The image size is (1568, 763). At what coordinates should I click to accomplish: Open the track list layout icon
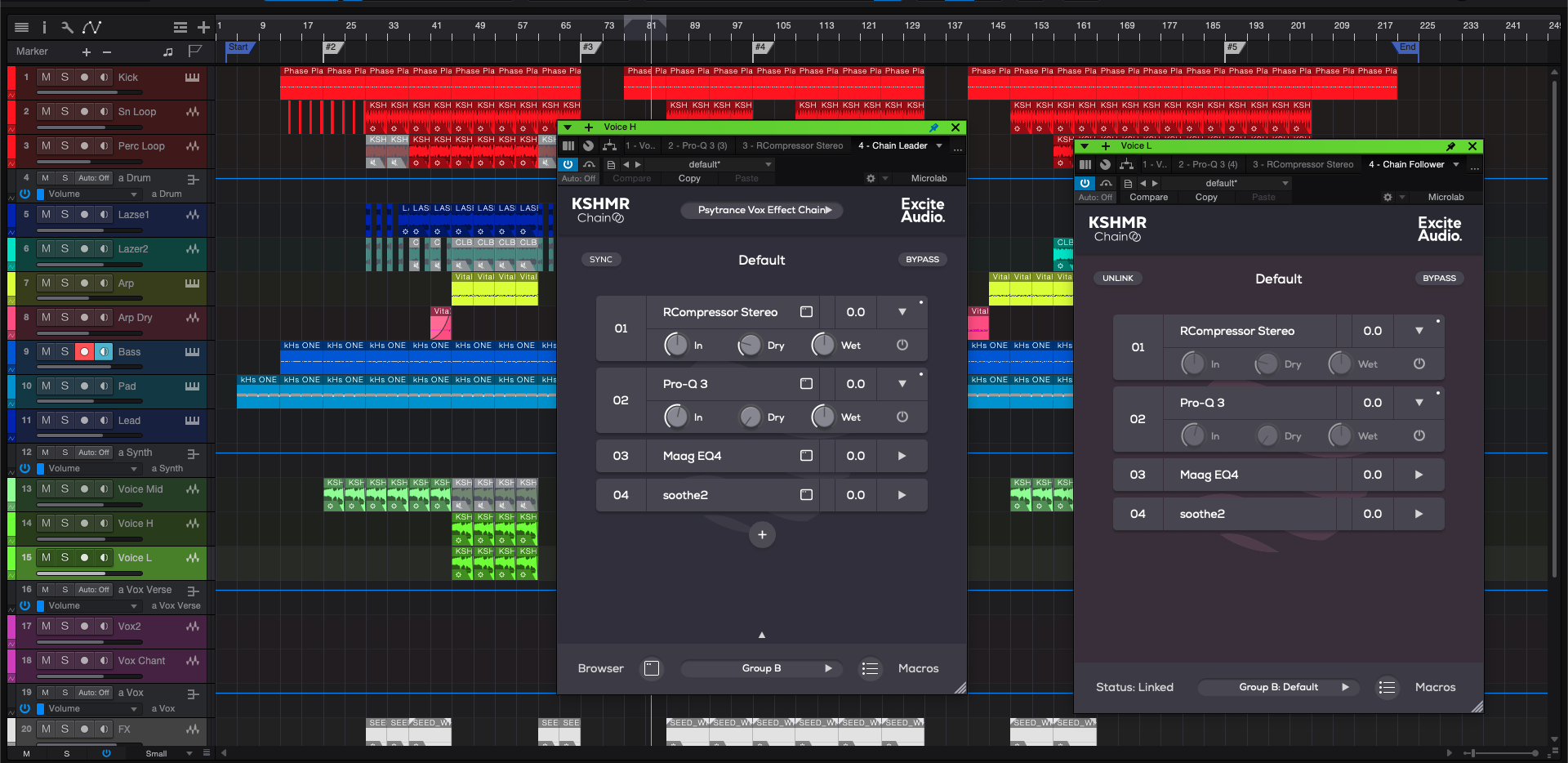tap(180, 28)
